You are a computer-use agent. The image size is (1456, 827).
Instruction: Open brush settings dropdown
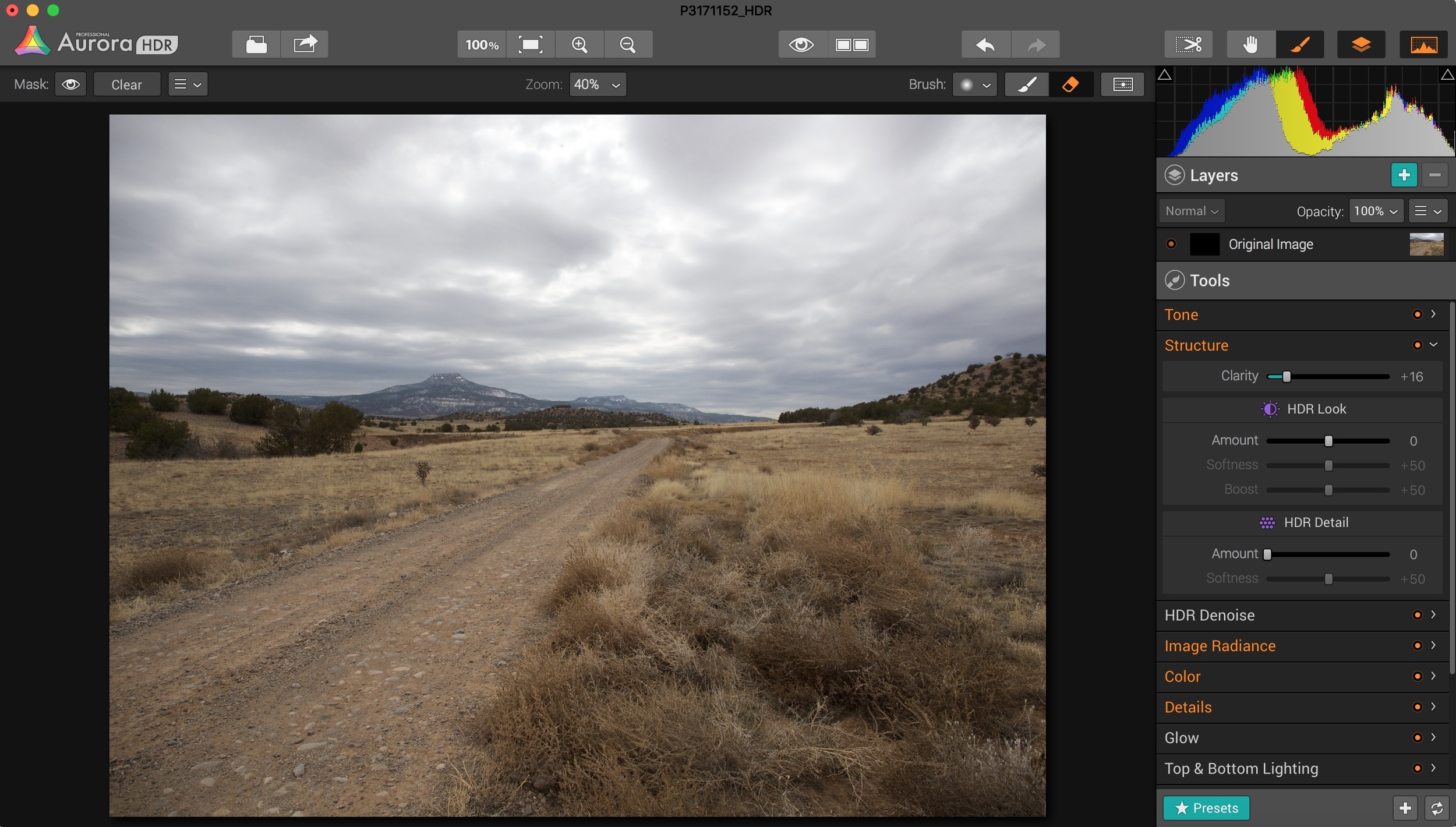tap(975, 84)
